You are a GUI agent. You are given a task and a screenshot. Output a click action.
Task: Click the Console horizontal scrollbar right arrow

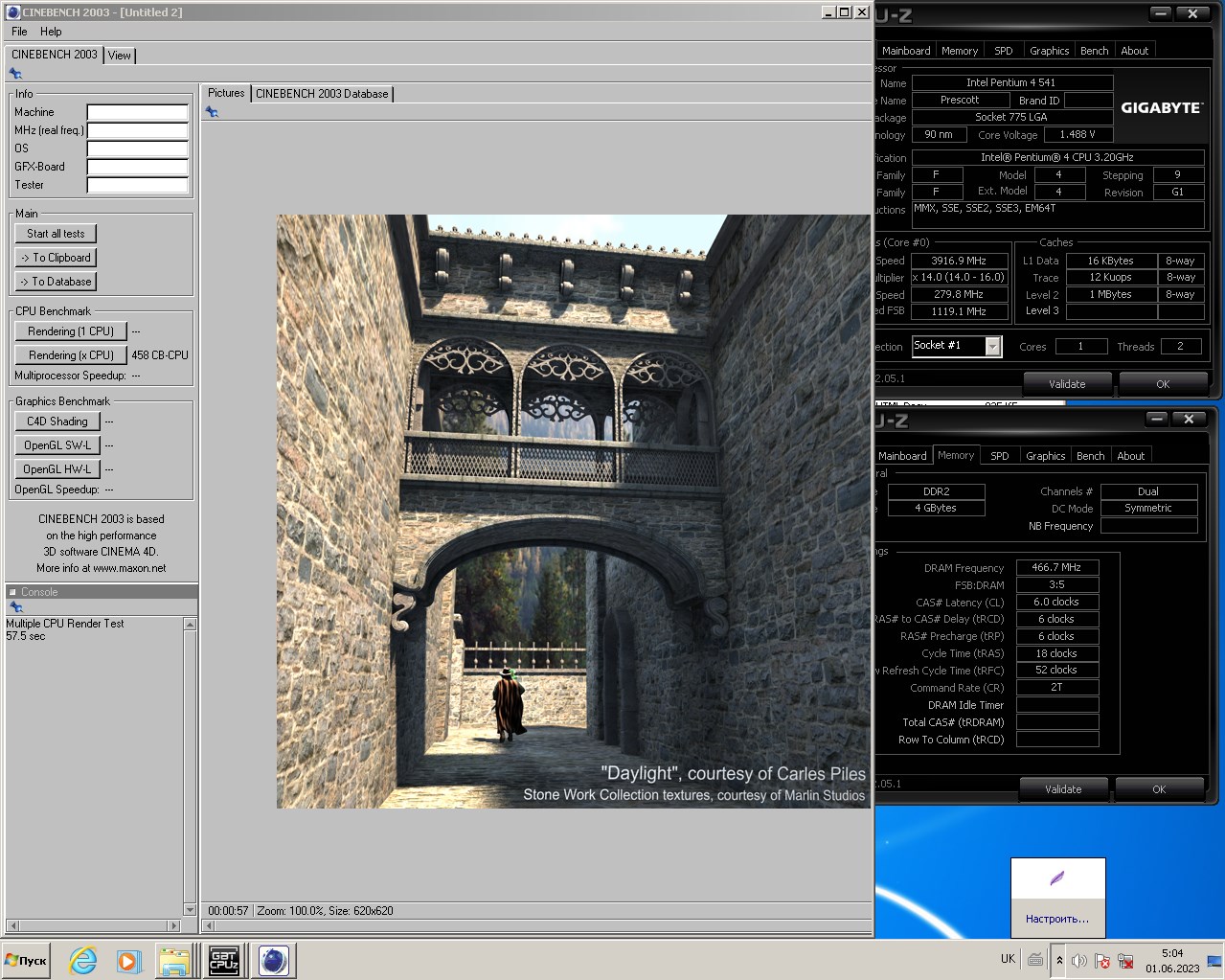tap(173, 925)
